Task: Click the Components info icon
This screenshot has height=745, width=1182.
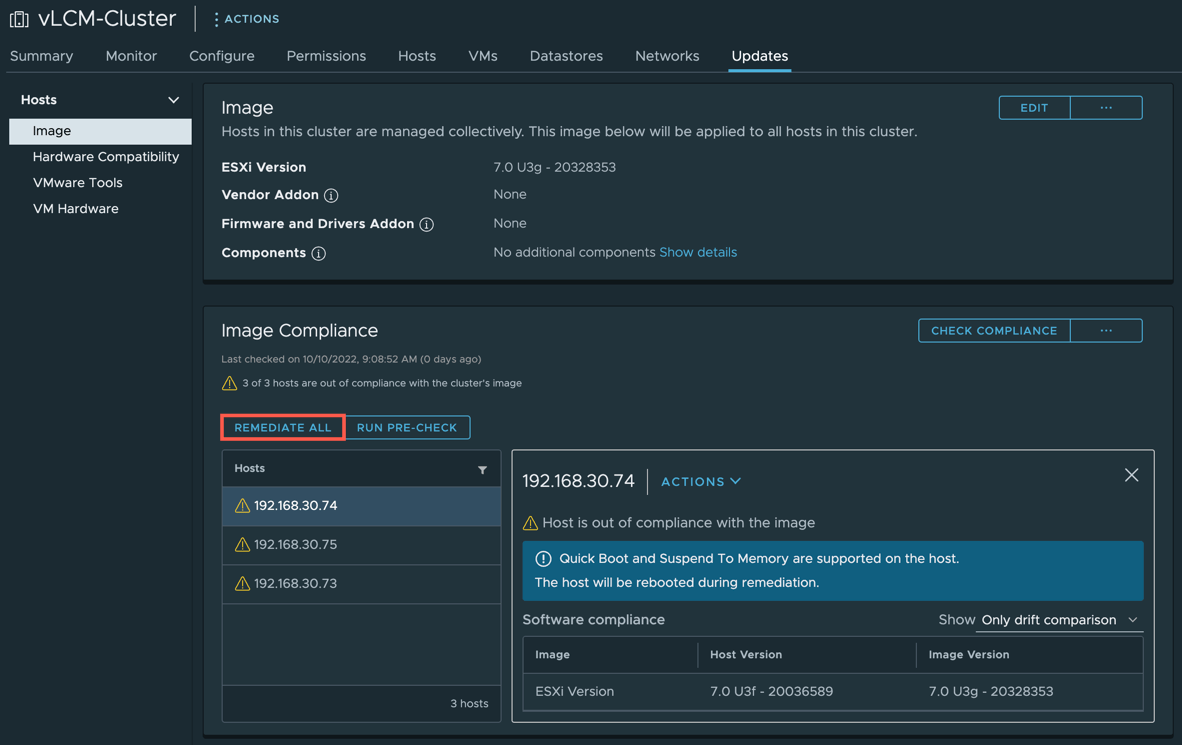Action: point(319,254)
